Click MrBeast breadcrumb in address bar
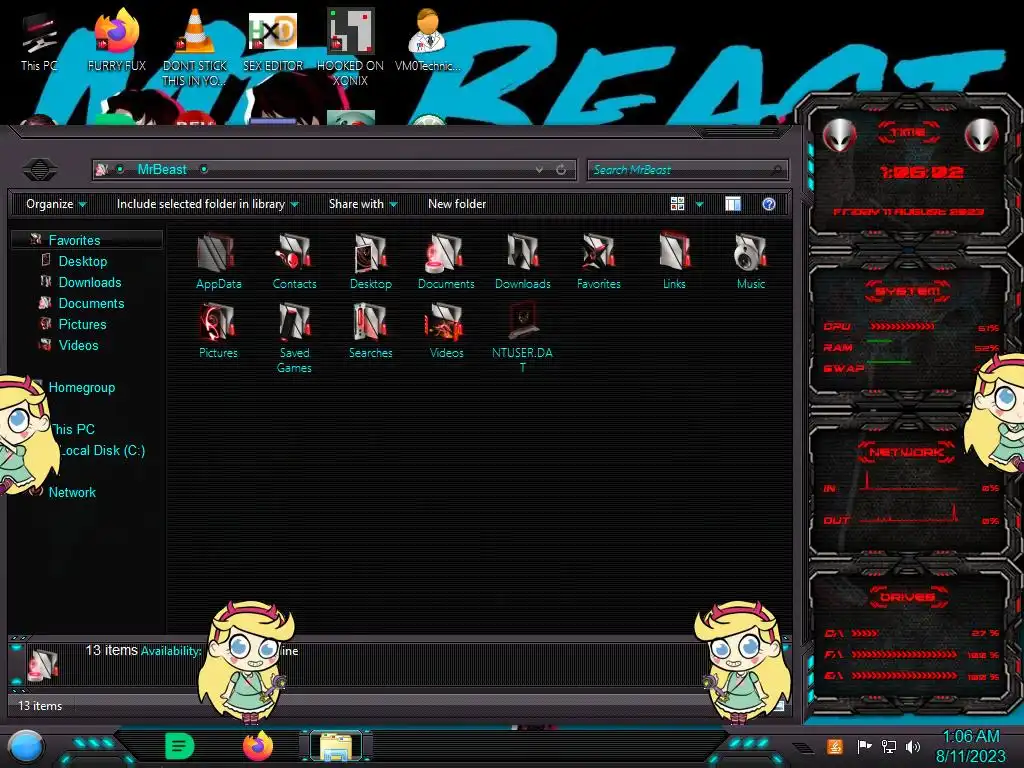This screenshot has height=768, width=1024. pos(162,170)
